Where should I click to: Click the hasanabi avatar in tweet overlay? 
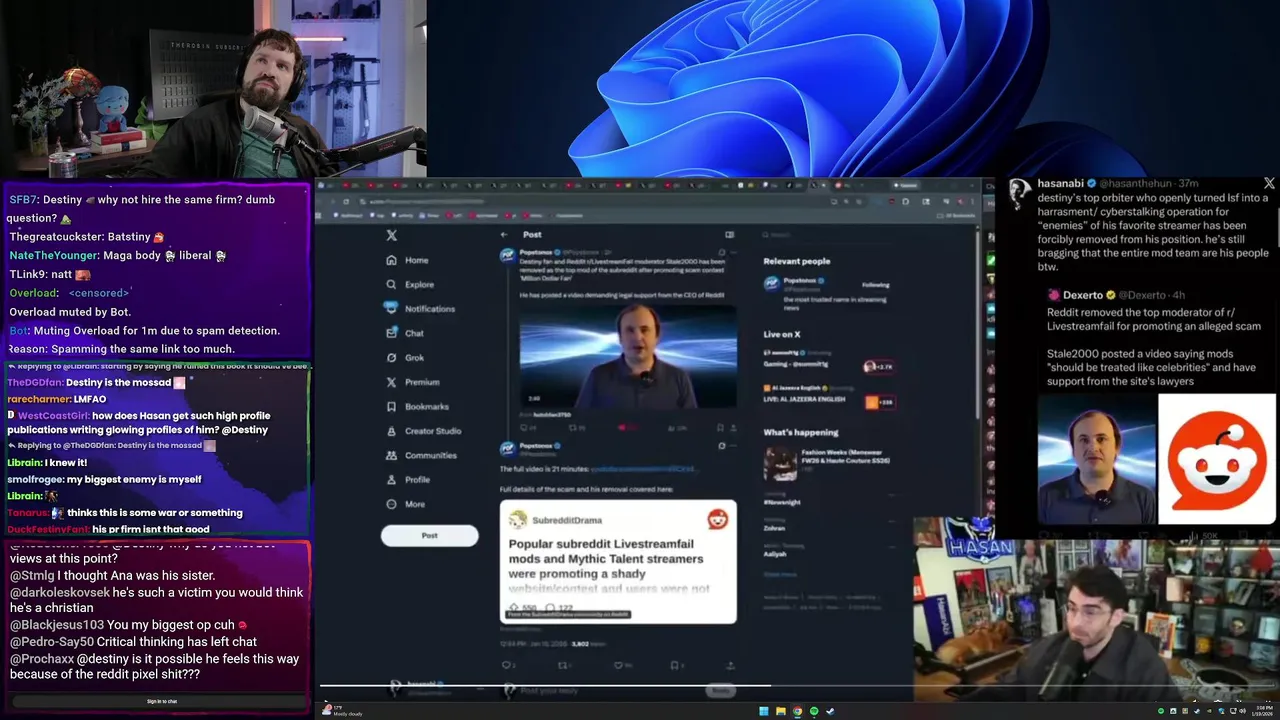1020,193
